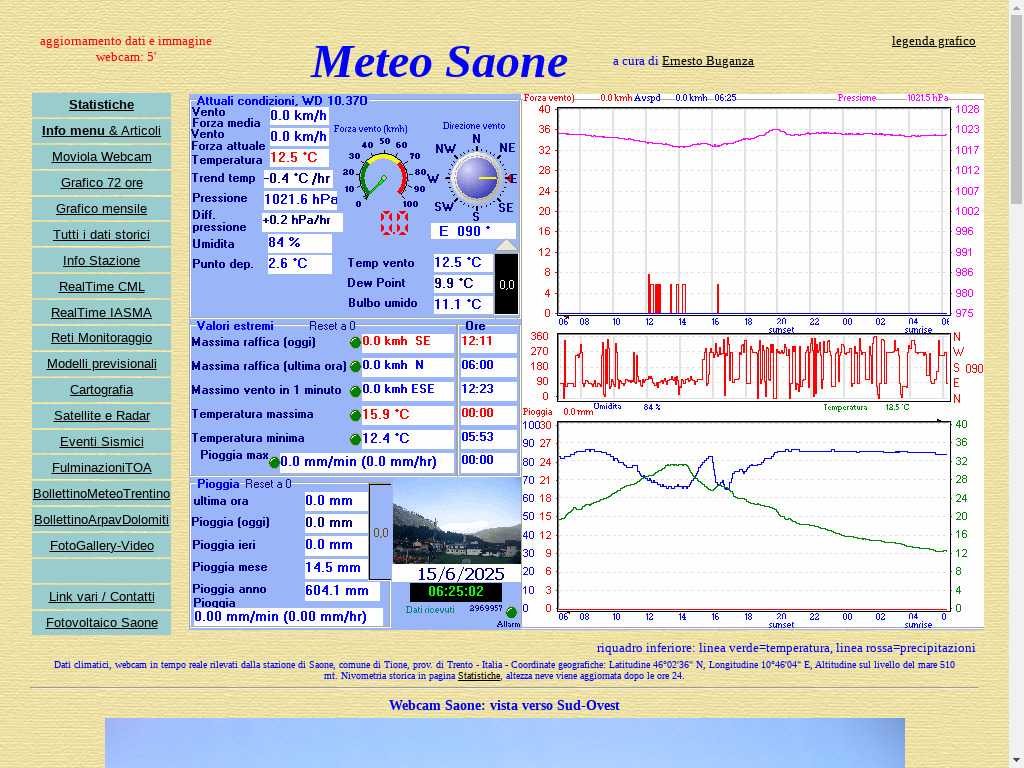This screenshot has width=1024, height=768.
Task: Click the rain gauge bar in Pioggia panel
Action: tap(380, 532)
